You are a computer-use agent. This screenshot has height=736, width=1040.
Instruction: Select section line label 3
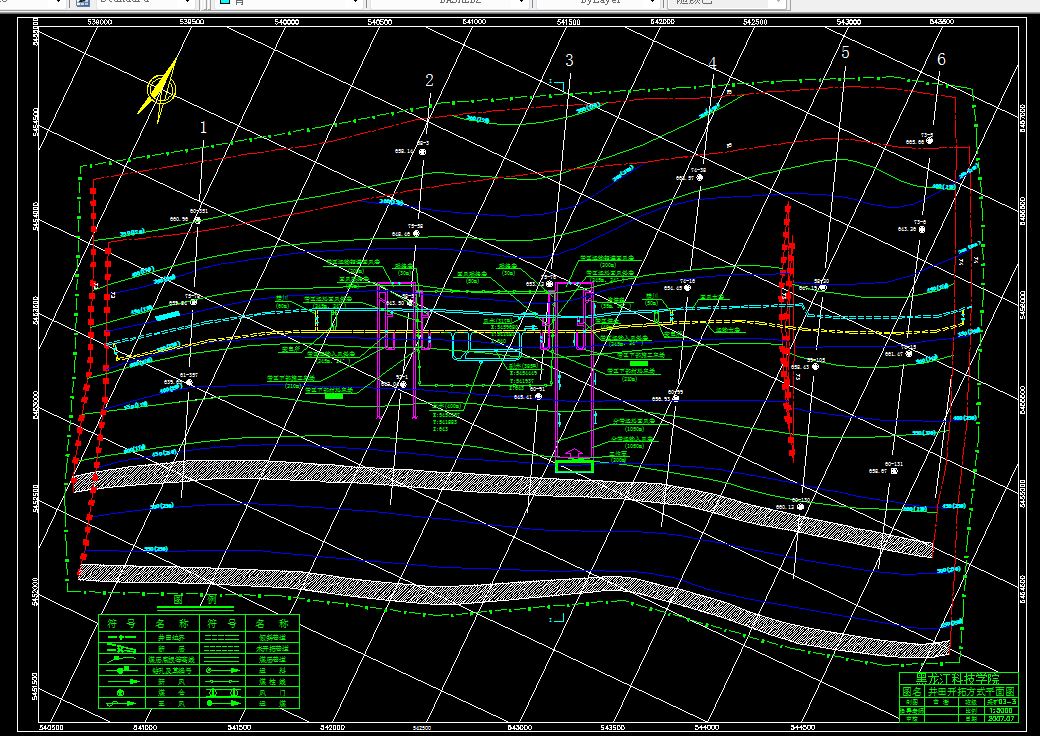pyautogui.click(x=569, y=60)
